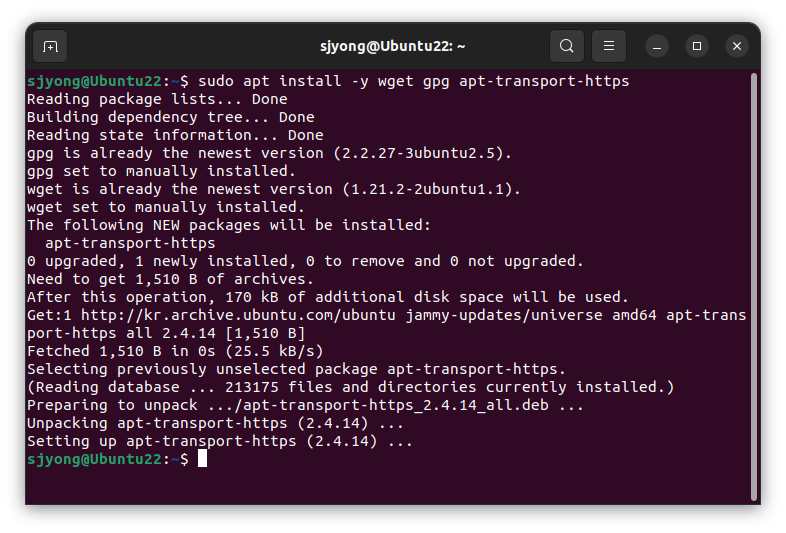Viewport: 786px width, 533px height.
Task: Click the 'Setting up apt-transport-https' line
Action: pos(220,441)
